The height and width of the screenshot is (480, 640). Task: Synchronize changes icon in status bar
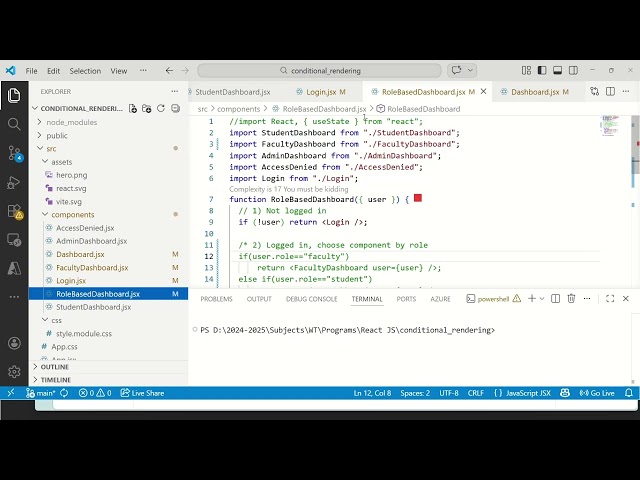pos(64,393)
